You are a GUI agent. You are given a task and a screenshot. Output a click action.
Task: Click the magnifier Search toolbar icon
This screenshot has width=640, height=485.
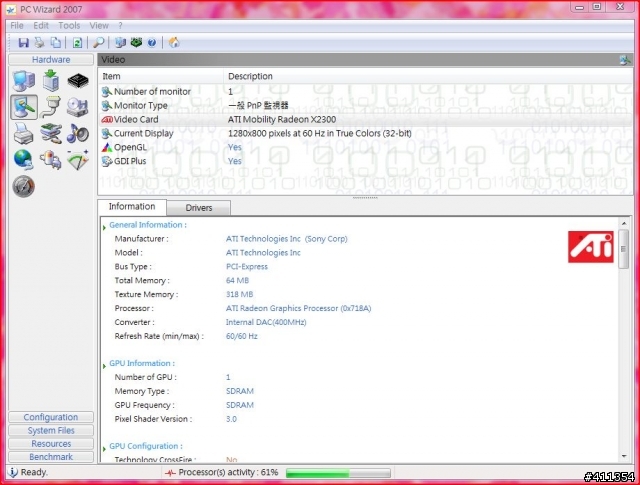coord(99,42)
